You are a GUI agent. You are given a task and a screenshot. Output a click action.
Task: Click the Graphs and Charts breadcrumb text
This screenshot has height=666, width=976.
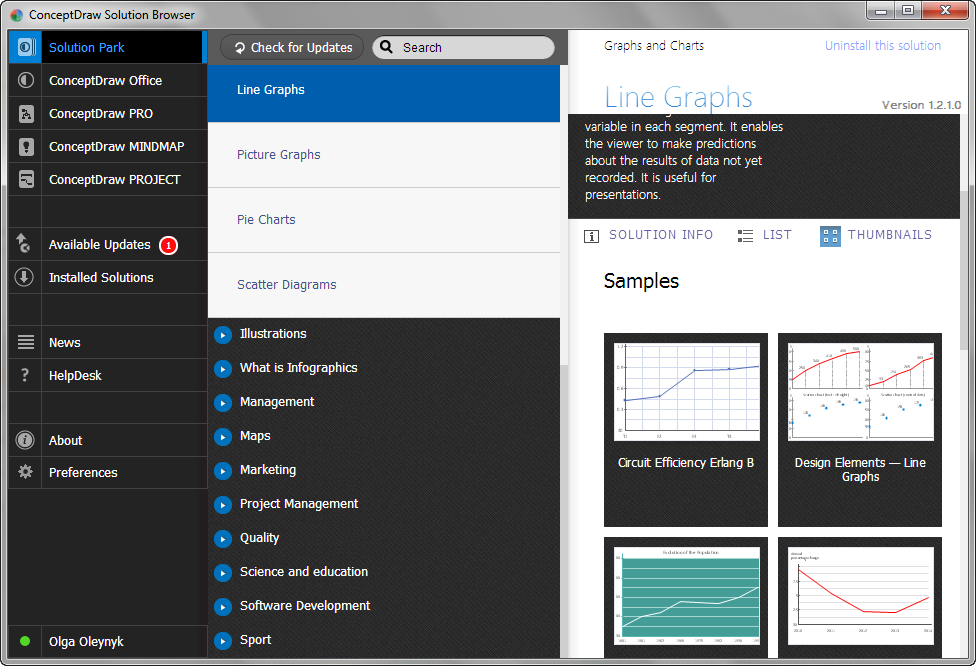click(x=654, y=45)
